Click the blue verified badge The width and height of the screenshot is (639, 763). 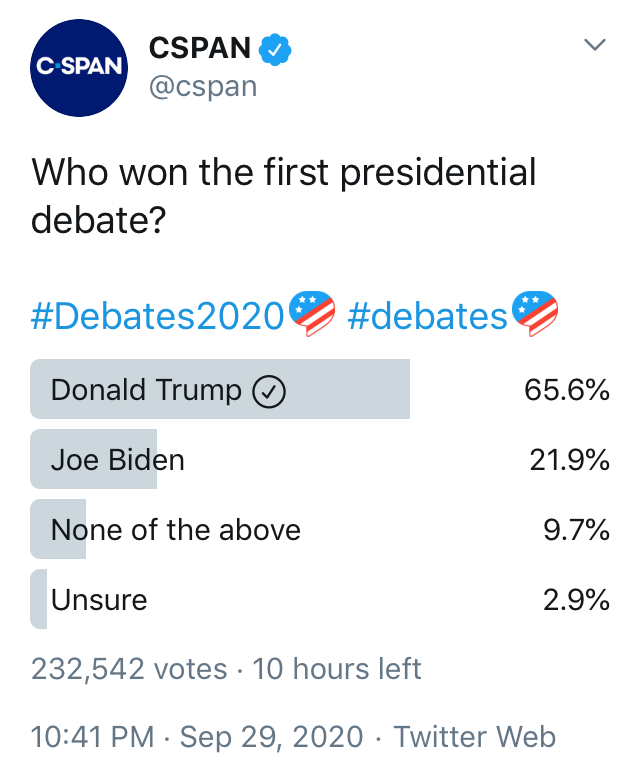[x=274, y=48]
